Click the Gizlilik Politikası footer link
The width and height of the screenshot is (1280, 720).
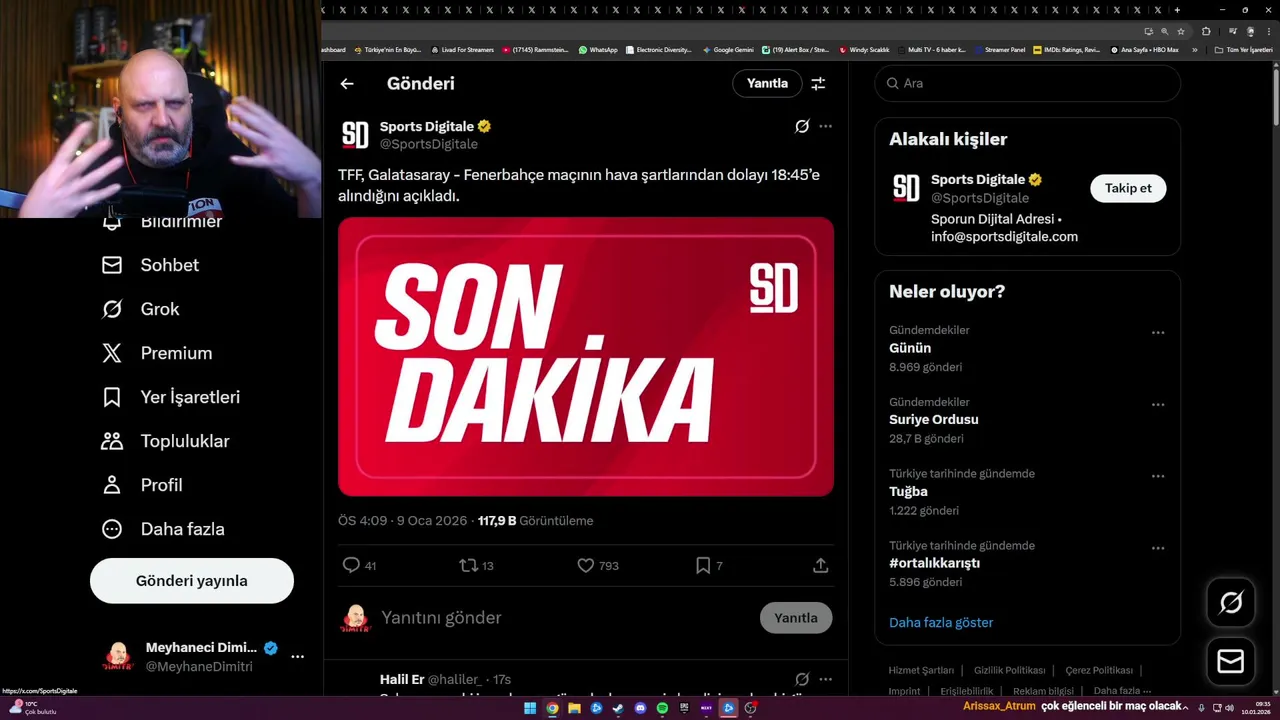pos(1009,670)
